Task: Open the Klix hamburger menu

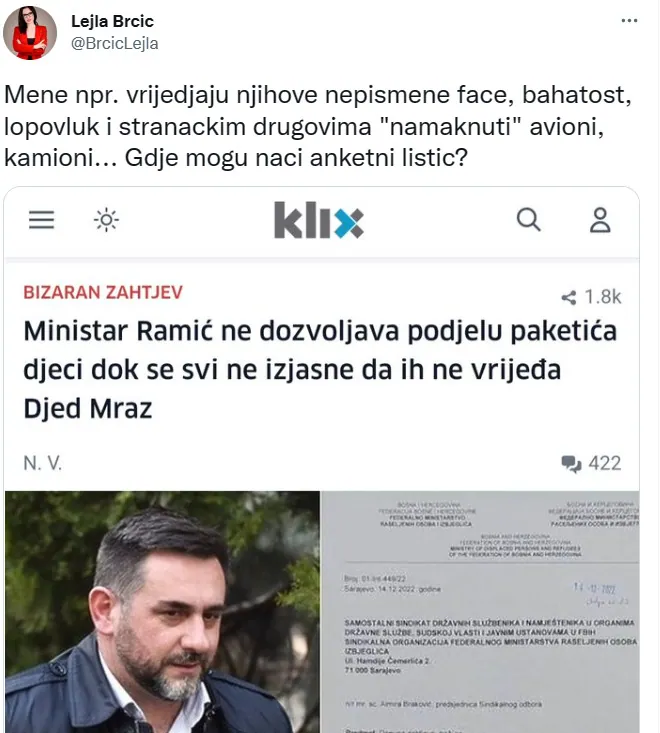Action: pos(42,220)
